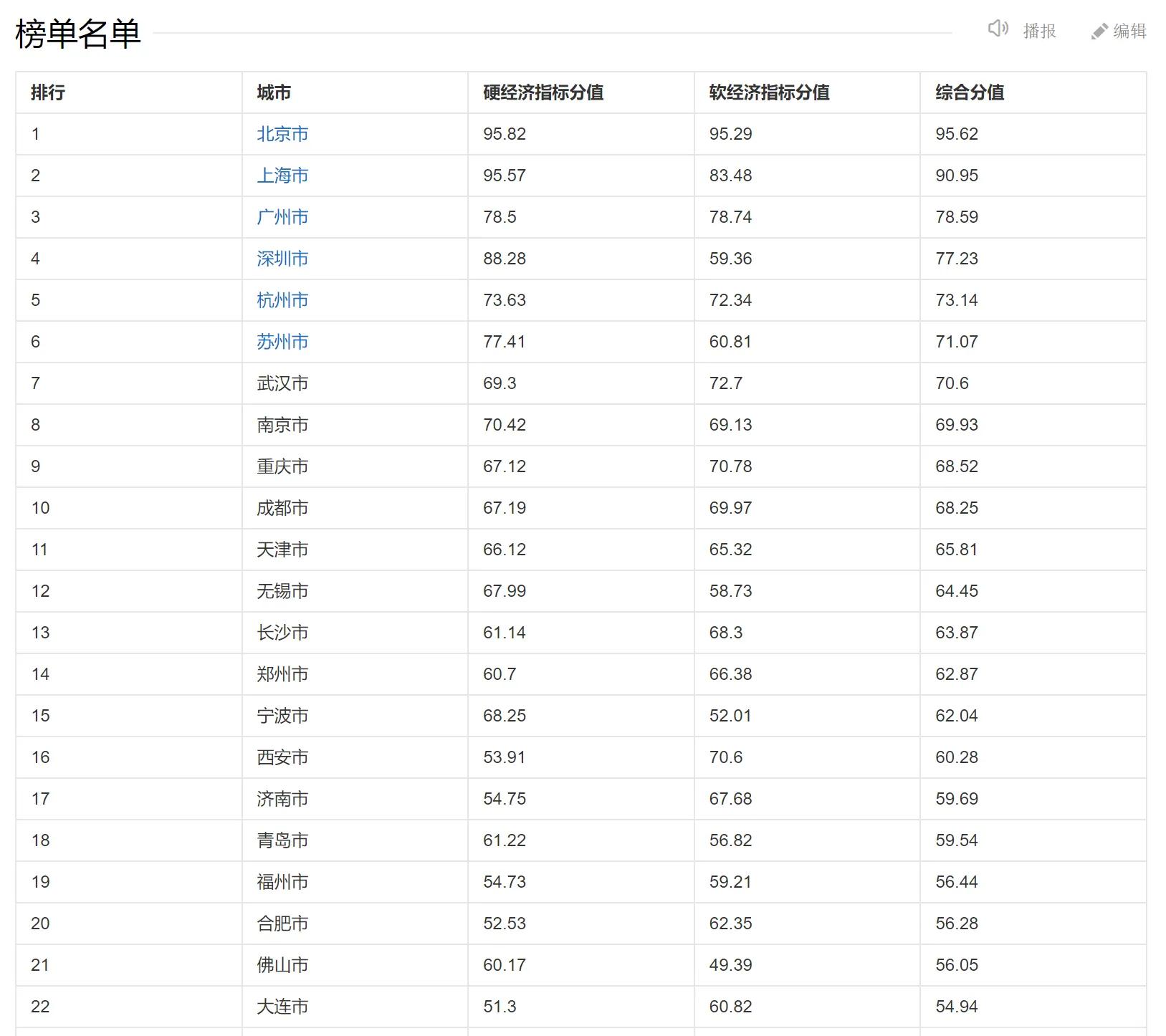Viewport: 1166px width, 1036px height.
Task: Select Beijing's composite score 95.62
Action: point(1033,134)
